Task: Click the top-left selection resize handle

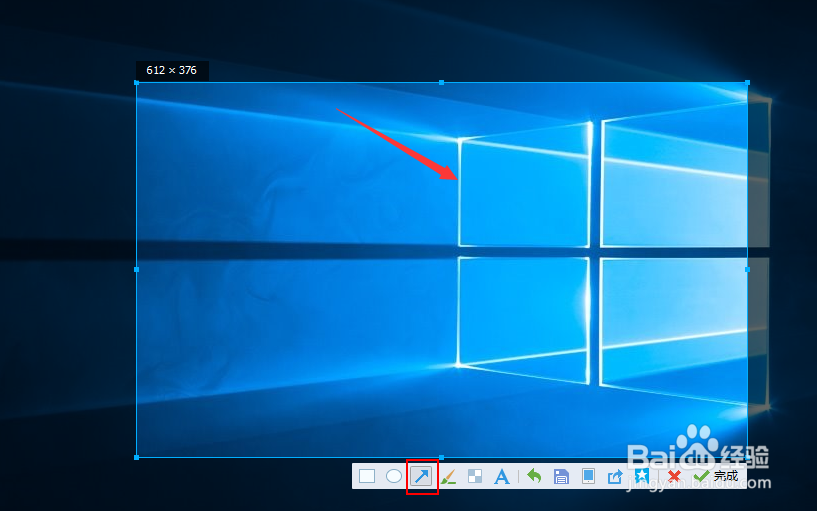Action: 137,83
